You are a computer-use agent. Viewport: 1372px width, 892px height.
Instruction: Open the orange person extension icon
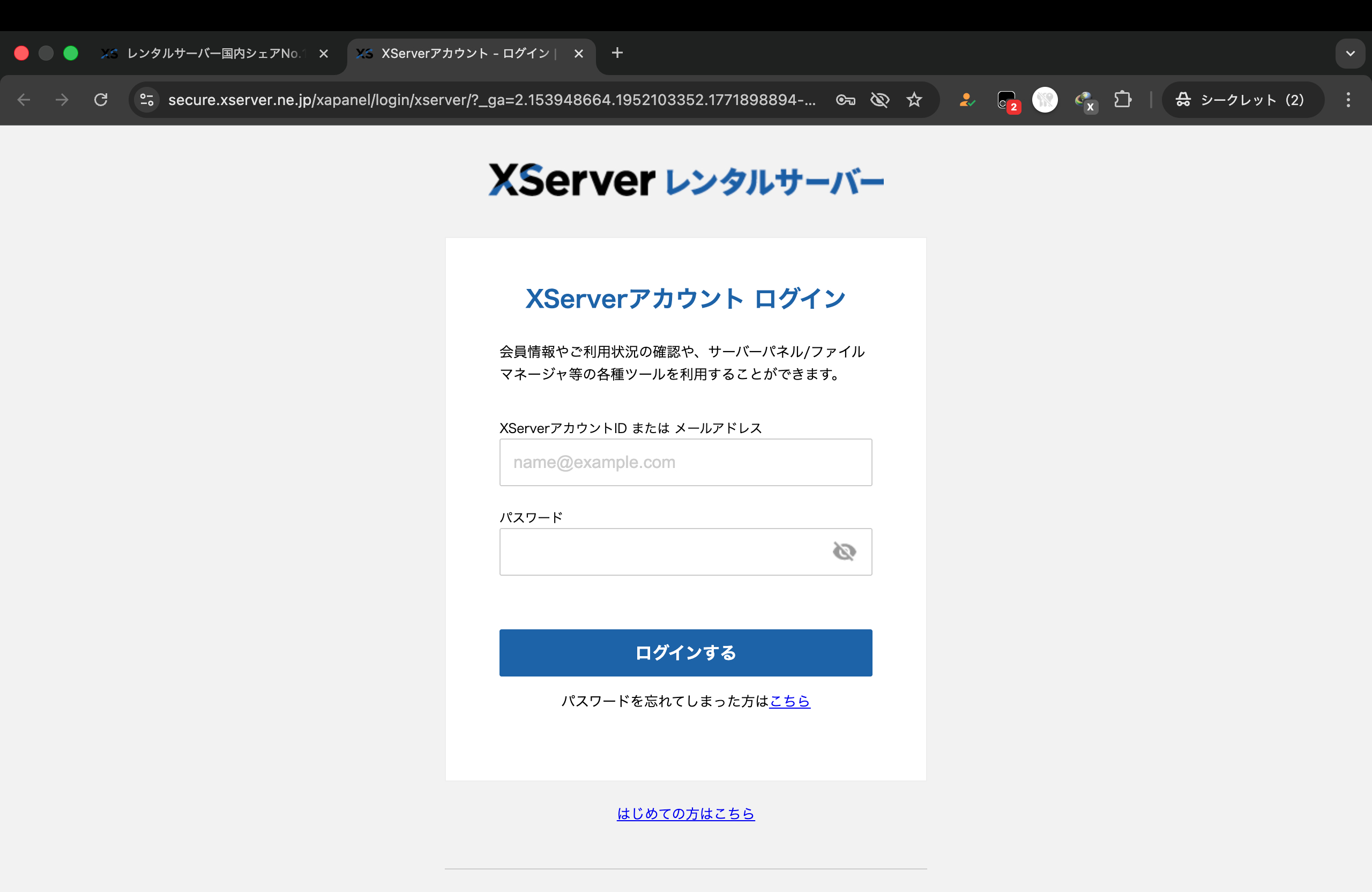pyautogui.click(x=967, y=100)
